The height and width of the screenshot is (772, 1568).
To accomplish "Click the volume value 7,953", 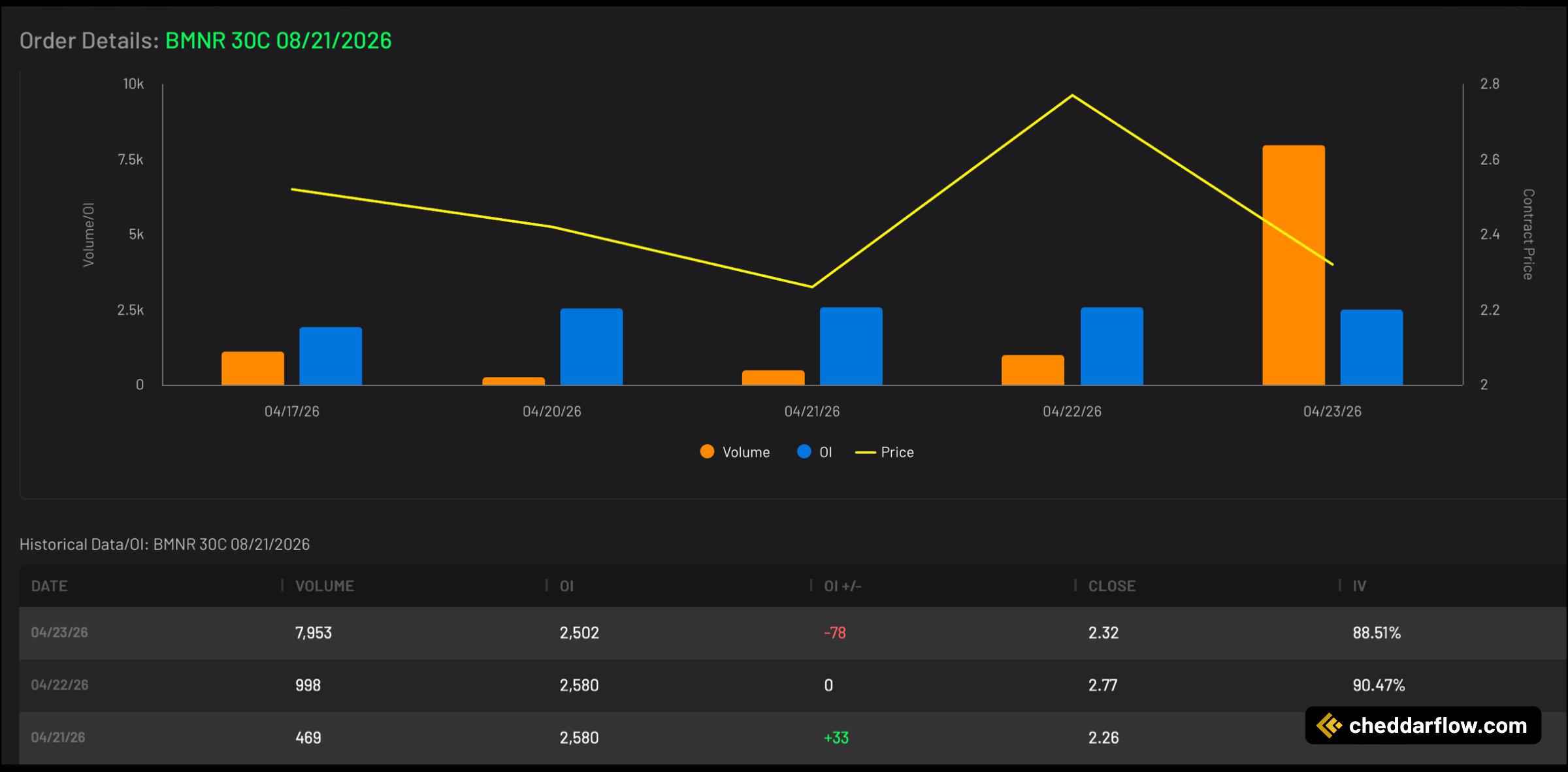I will point(314,632).
